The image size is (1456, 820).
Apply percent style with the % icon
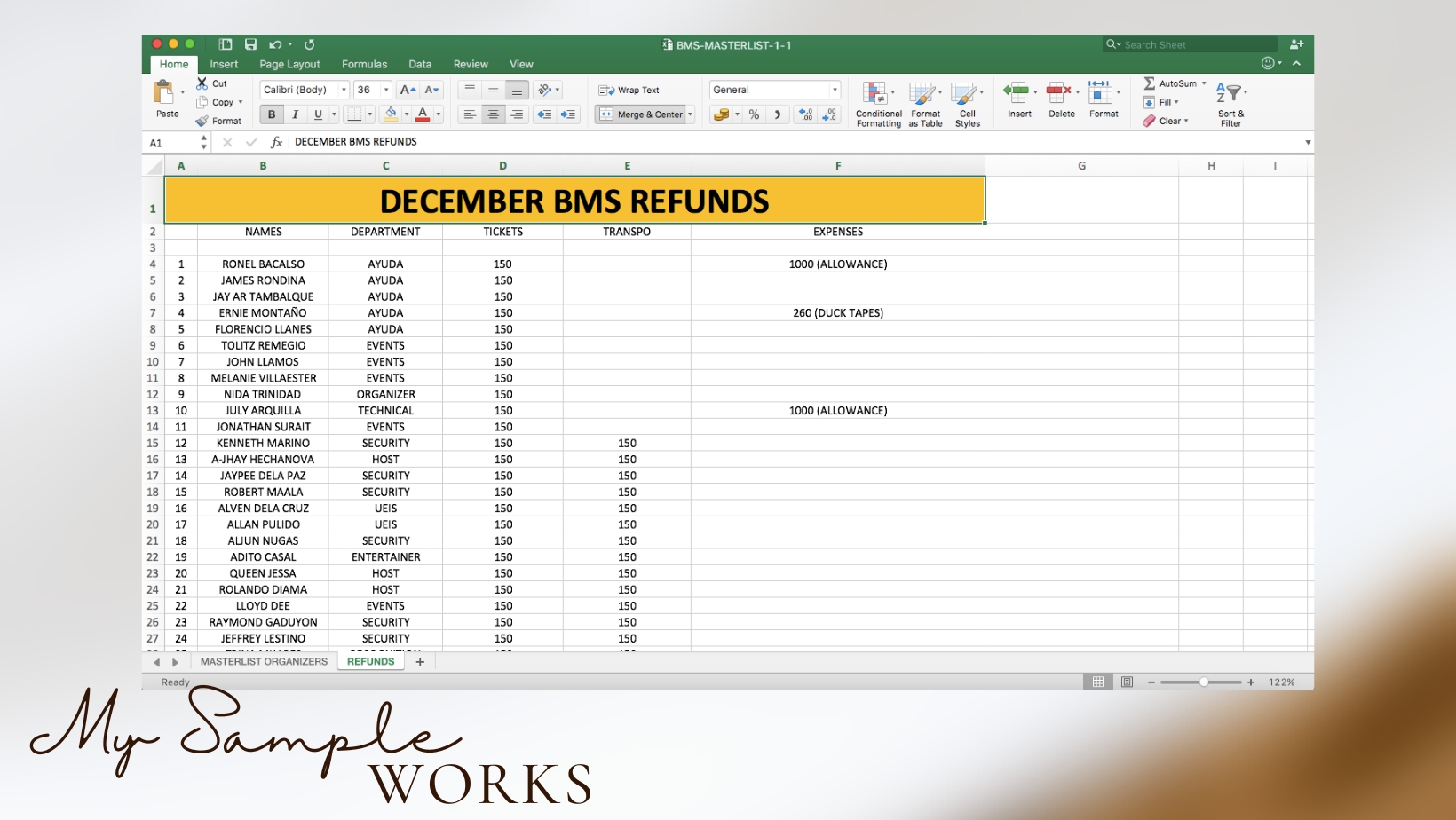754,114
